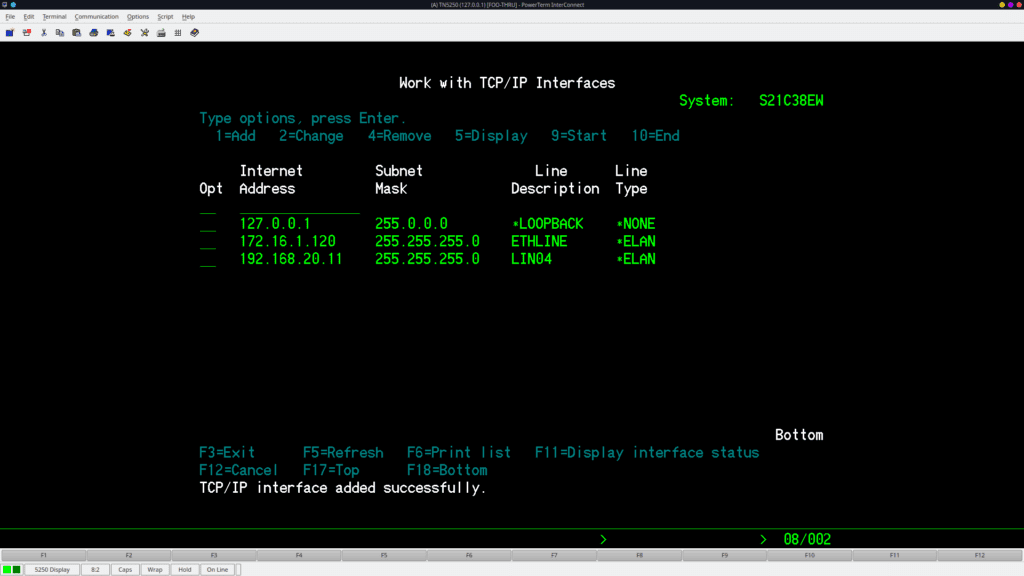1024x576 pixels.
Task: Toggle the Hold status bar indicator
Action: pyautogui.click(x=185, y=569)
